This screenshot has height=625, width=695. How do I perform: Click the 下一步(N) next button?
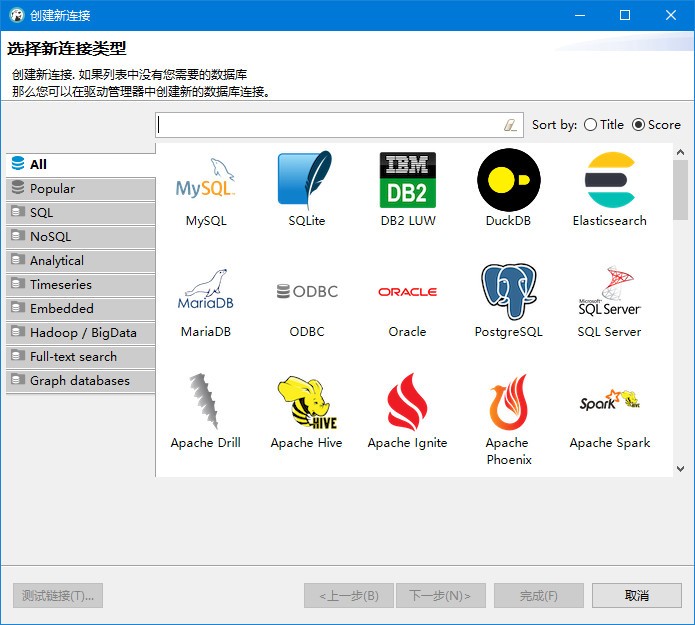441,595
